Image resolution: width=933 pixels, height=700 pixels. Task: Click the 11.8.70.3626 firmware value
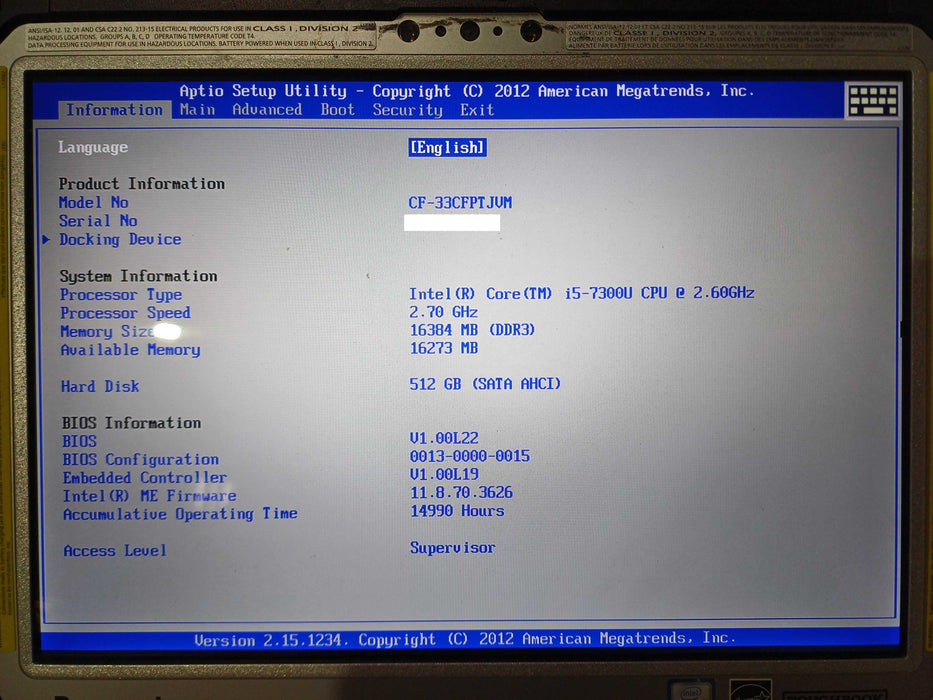pyautogui.click(x=461, y=493)
